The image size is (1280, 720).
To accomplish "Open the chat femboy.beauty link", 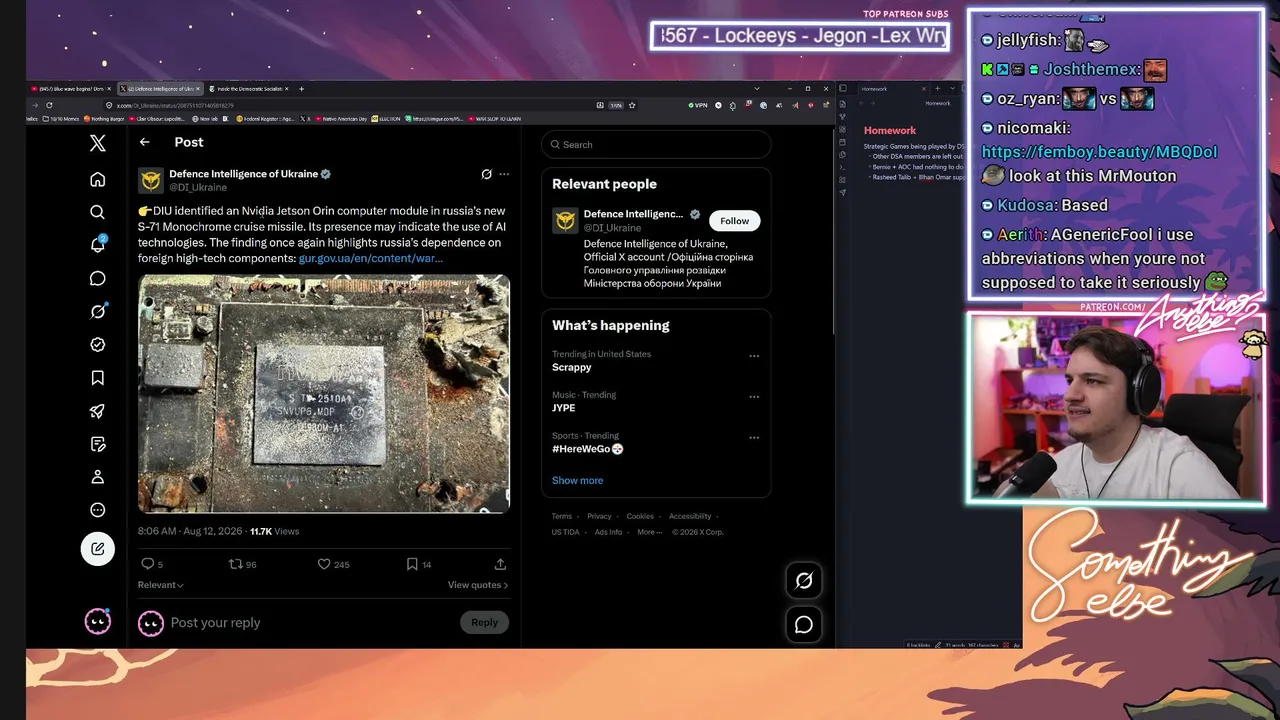I will click(x=1099, y=152).
